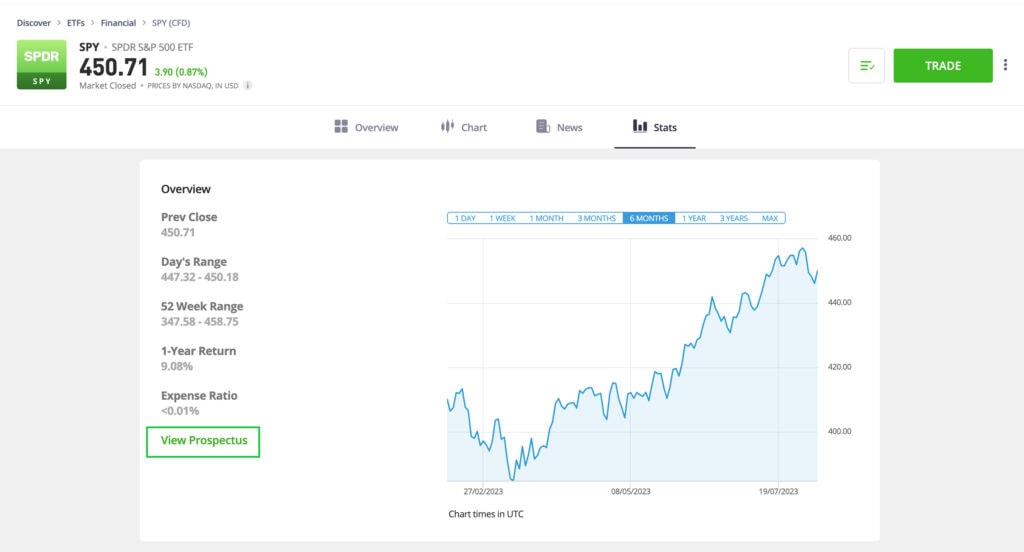
Task: Switch to the News tab
Action: pyautogui.click(x=559, y=127)
